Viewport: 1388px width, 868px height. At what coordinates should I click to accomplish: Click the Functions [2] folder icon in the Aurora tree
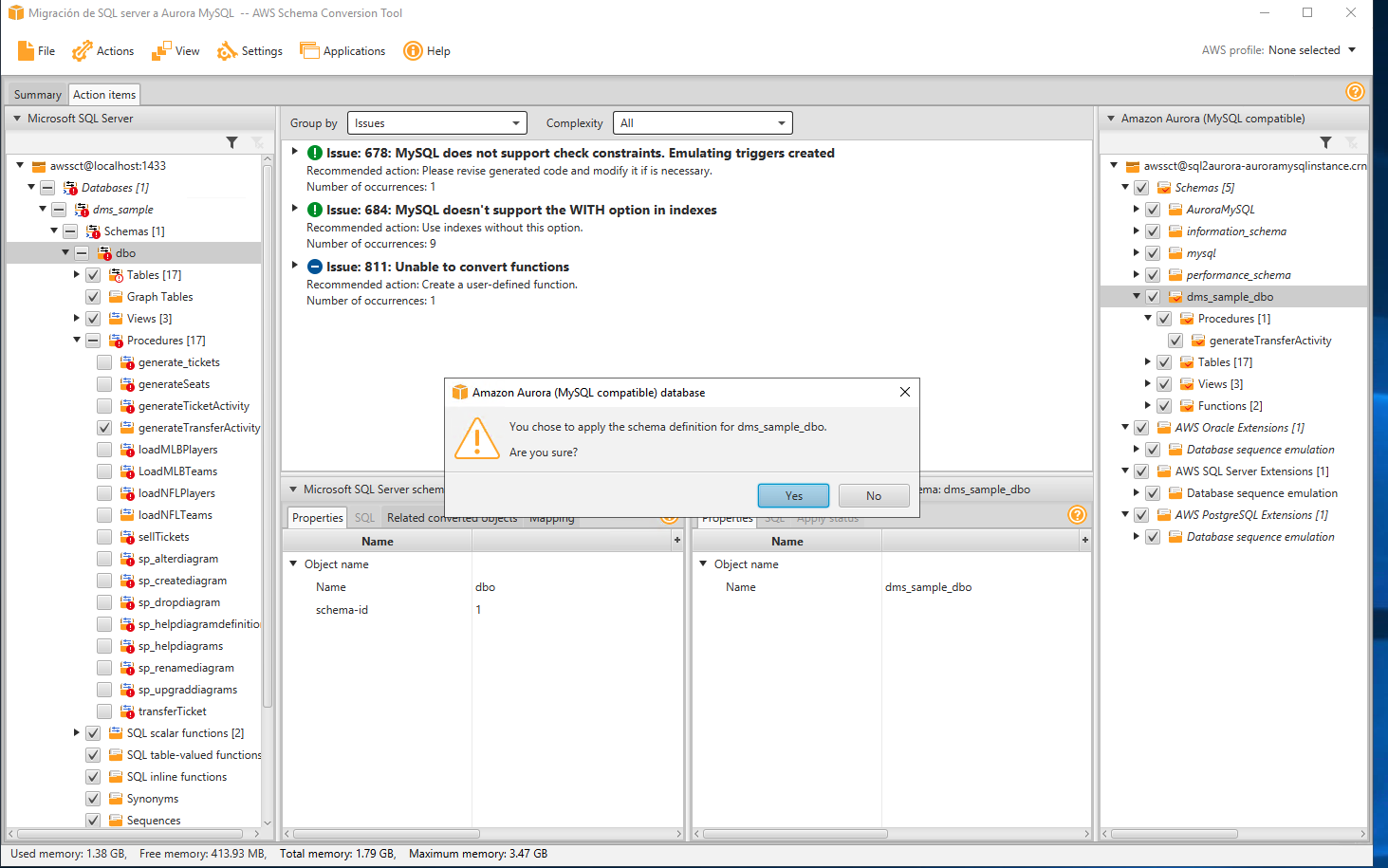(1186, 406)
